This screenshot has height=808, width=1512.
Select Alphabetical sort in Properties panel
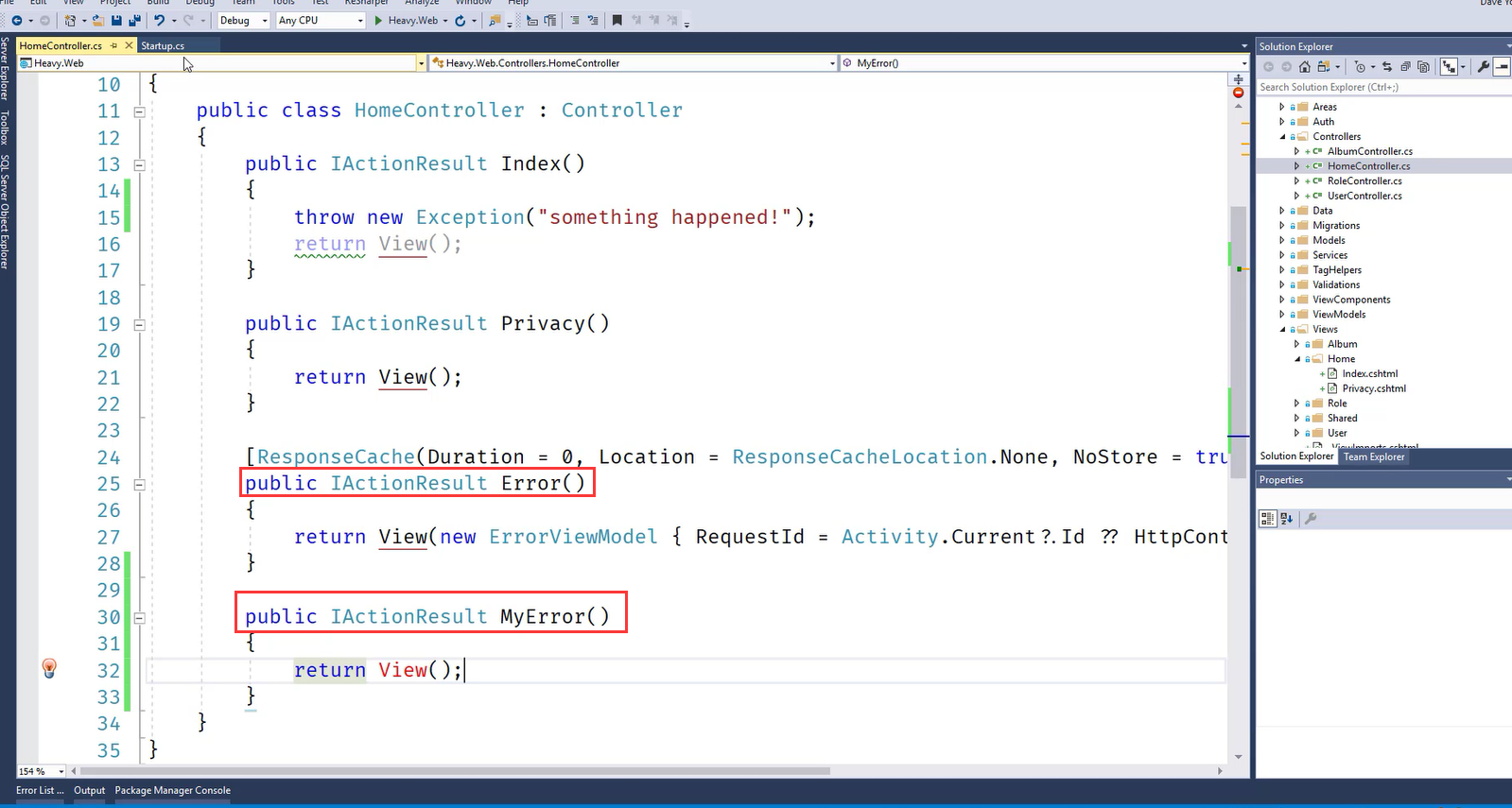1287,518
